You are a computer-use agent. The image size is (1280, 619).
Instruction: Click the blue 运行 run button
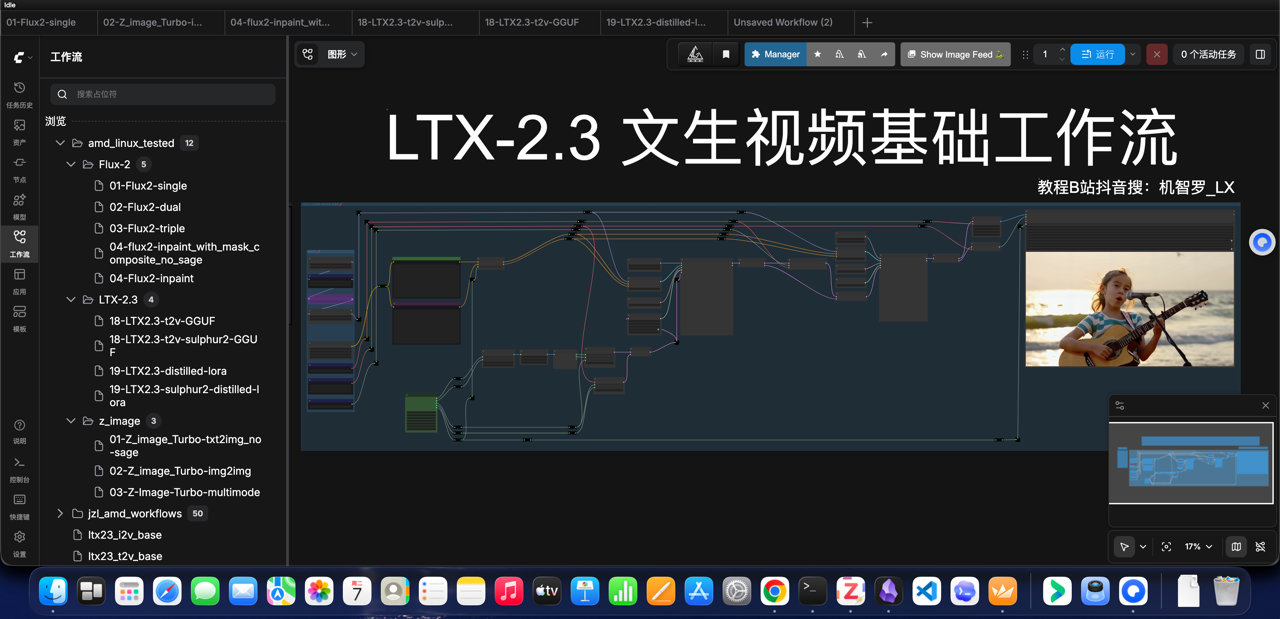(1097, 54)
